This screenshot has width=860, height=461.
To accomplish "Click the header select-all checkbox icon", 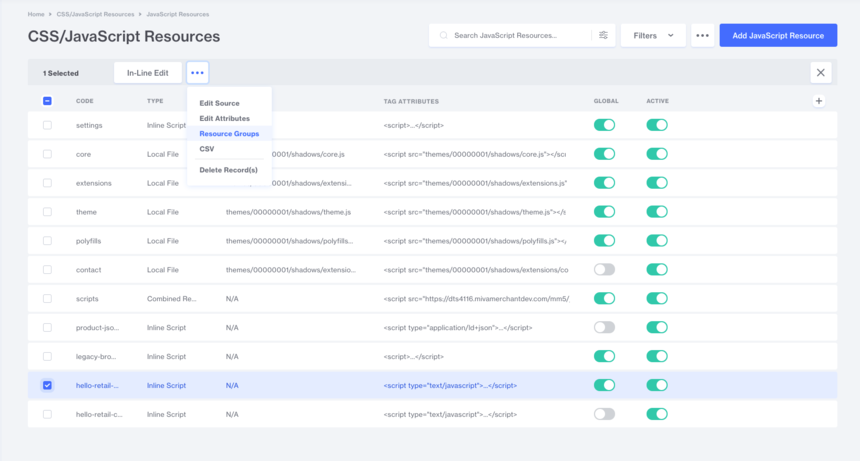I will (47, 101).
